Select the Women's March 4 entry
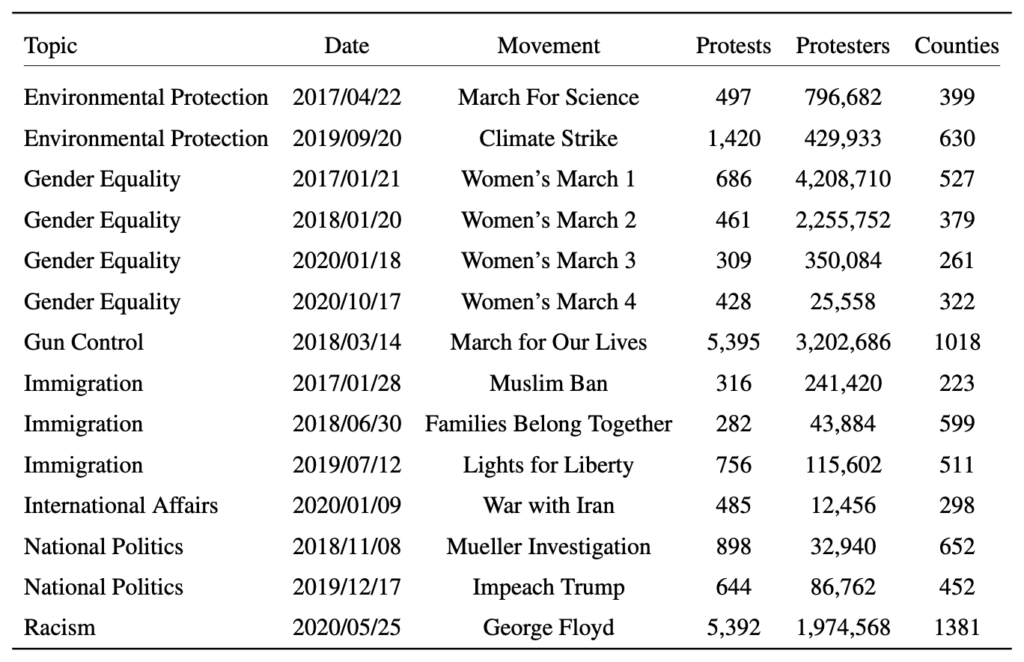This screenshot has height=662, width=1024. [x=548, y=301]
